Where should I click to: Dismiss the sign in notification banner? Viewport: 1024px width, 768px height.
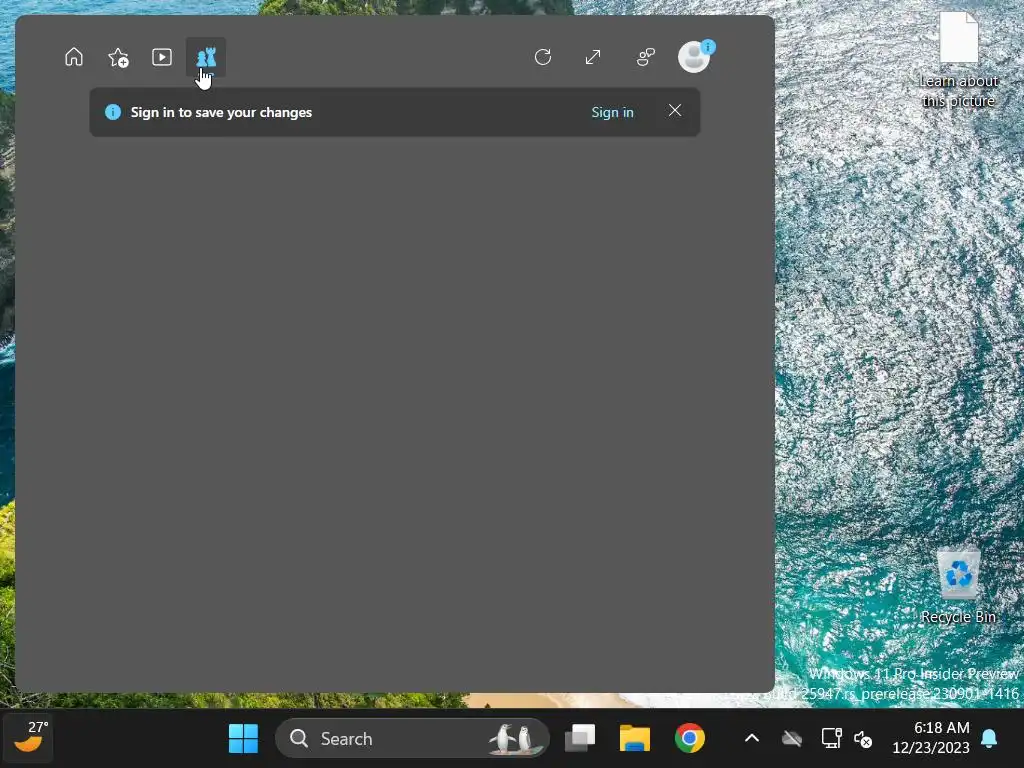pos(675,110)
